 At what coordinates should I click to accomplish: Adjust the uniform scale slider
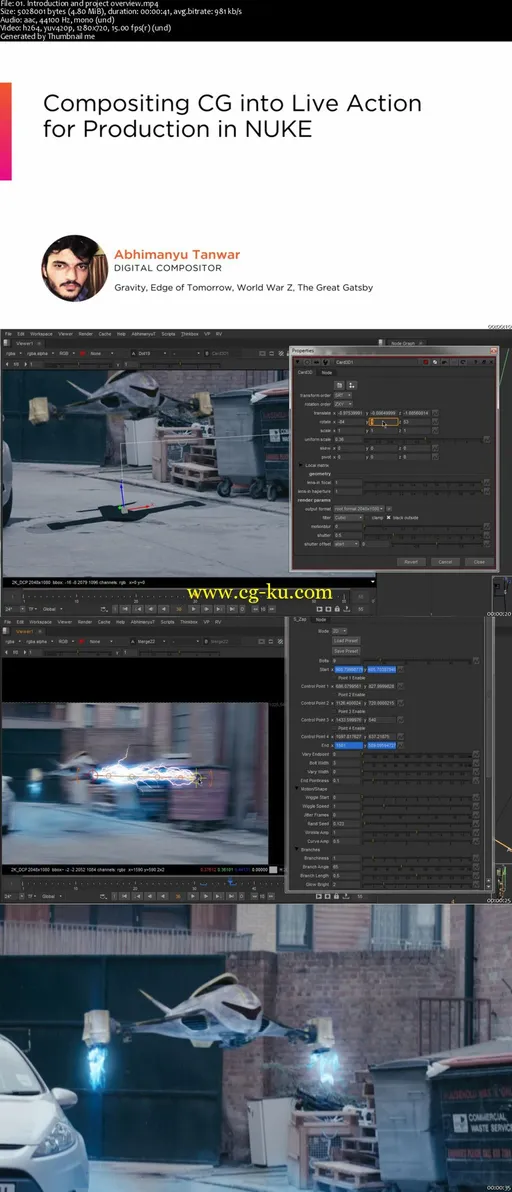click(x=422, y=439)
